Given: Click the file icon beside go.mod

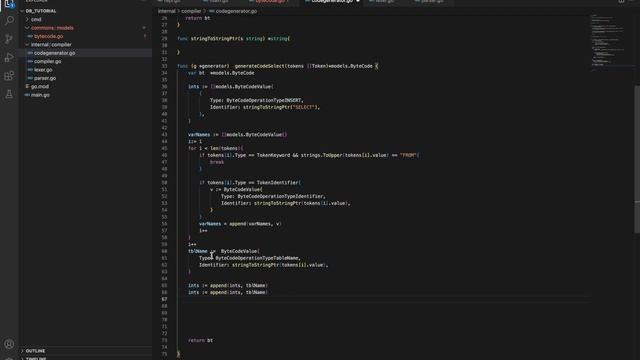Looking at the screenshot, I should click(x=27, y=87).
